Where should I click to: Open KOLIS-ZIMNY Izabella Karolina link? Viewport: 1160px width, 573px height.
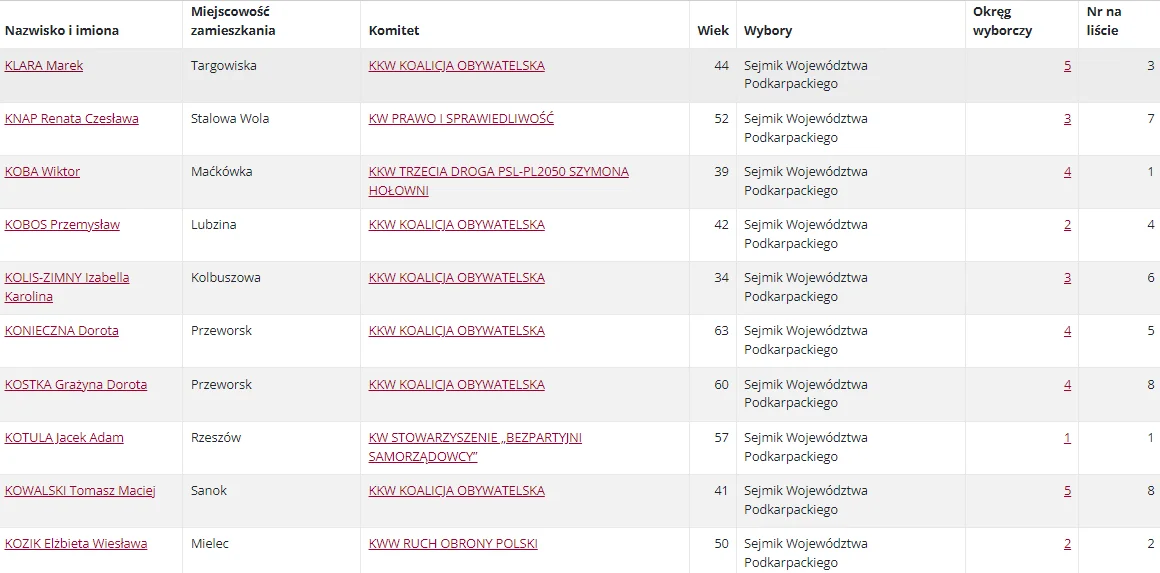pyautogui.click(x=67, y=287)
